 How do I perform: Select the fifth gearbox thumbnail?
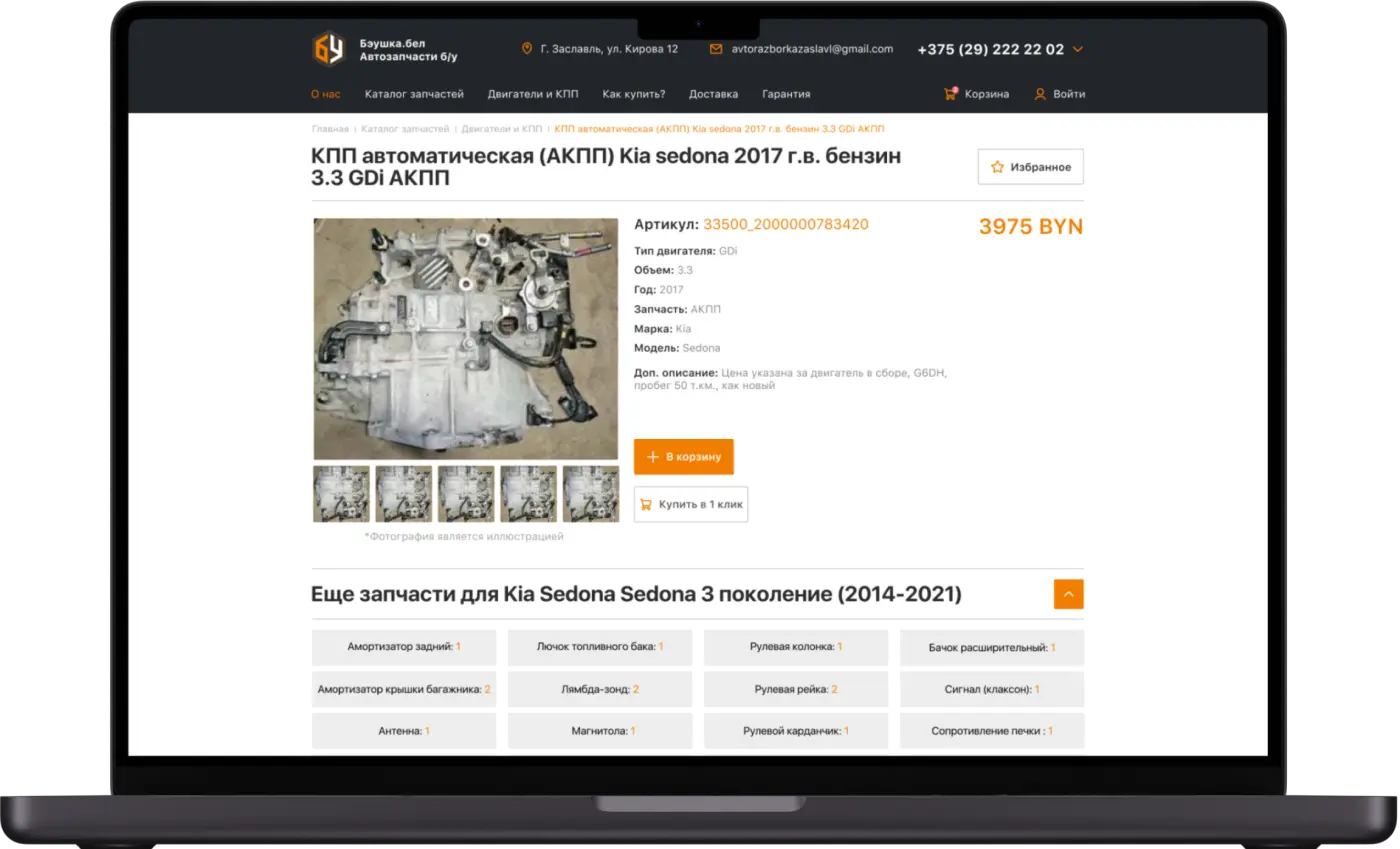(x=591, y=494)
